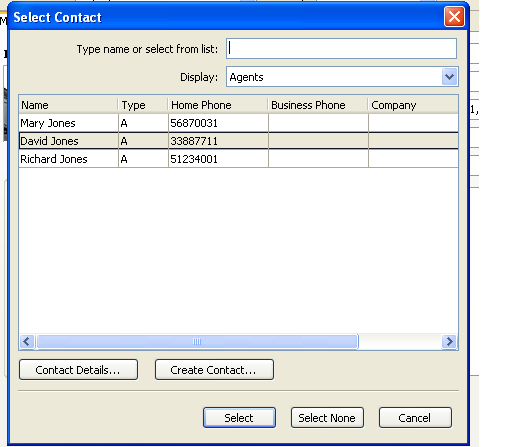Click the Create Contact button

click(214, 370)
